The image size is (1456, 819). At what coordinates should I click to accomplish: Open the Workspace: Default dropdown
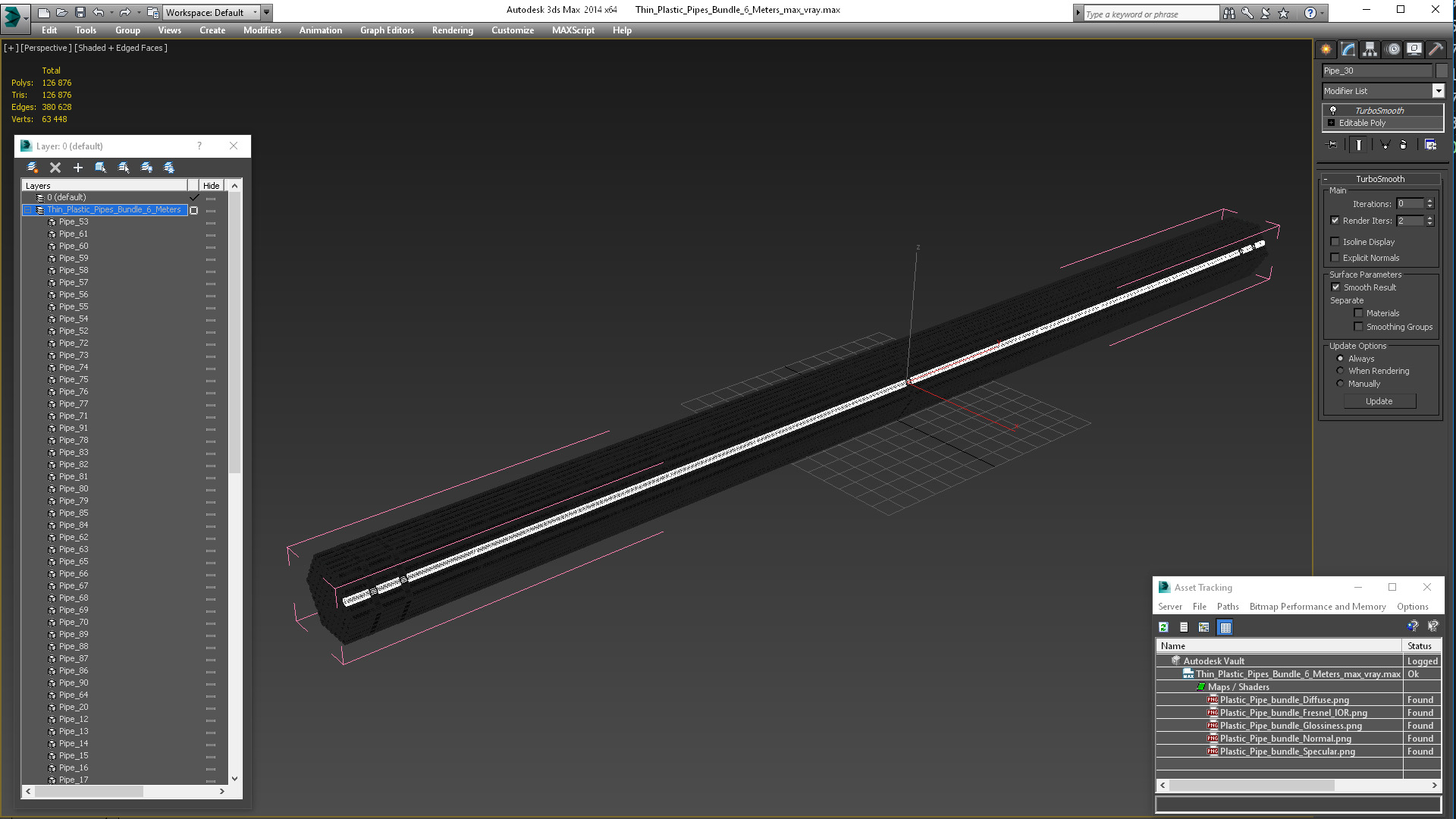tap(212, 12)
